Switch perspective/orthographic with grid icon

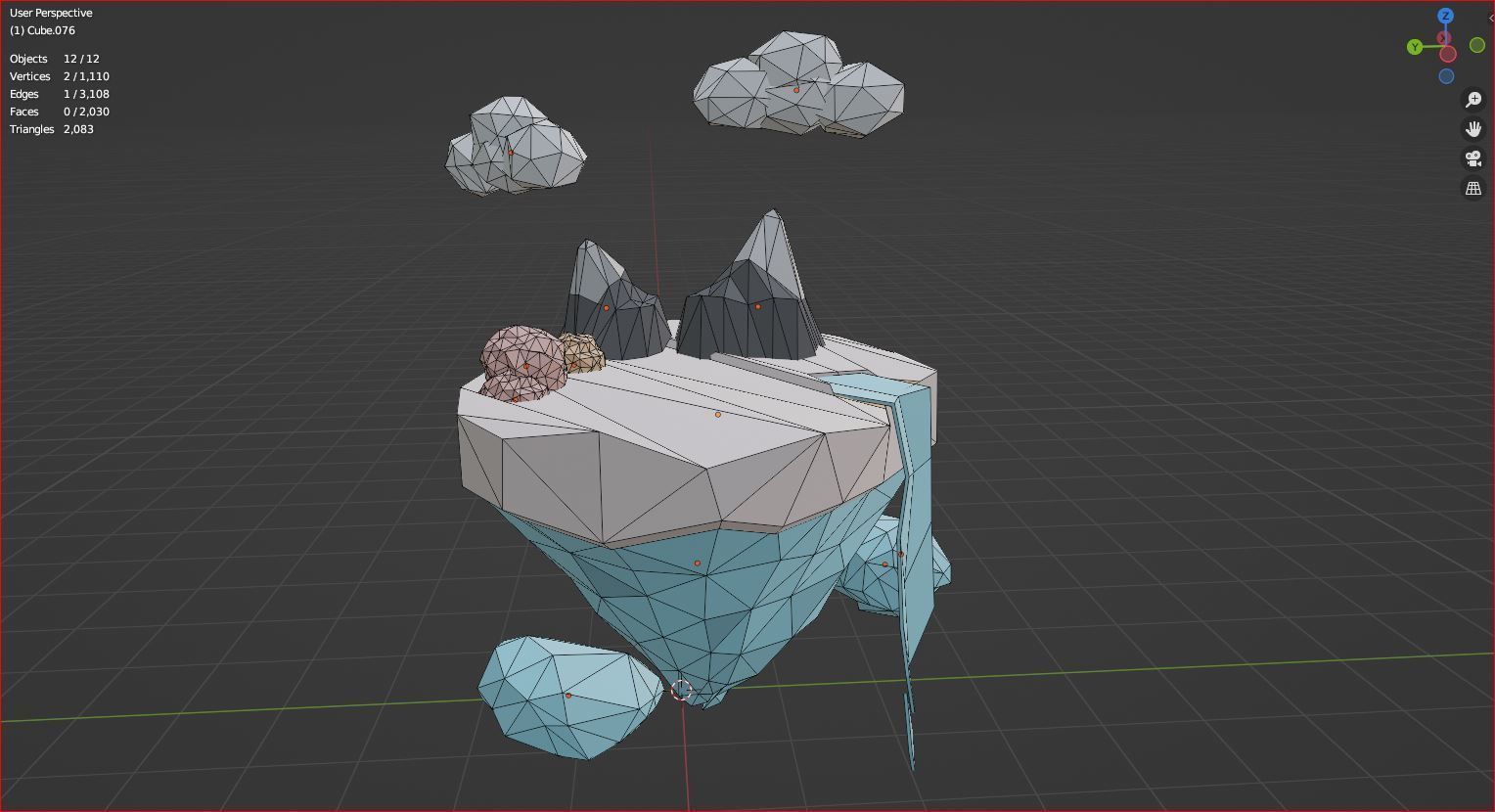pyautogui.click(x=1473, y=188)
